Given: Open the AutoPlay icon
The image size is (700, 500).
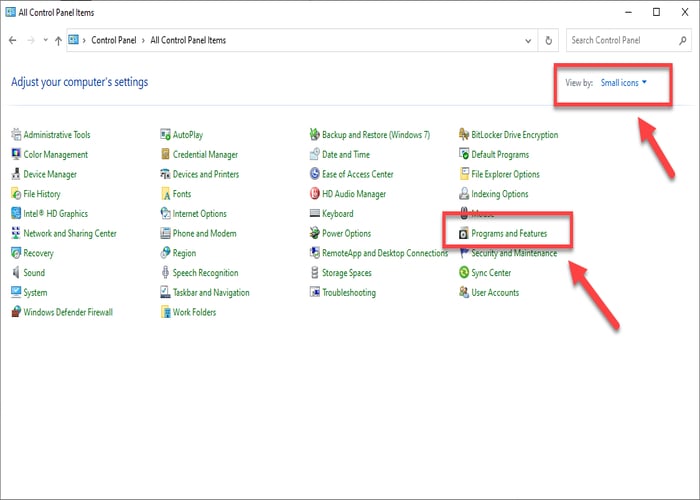Looking at the screenshot, I should (x=165, y=134).
